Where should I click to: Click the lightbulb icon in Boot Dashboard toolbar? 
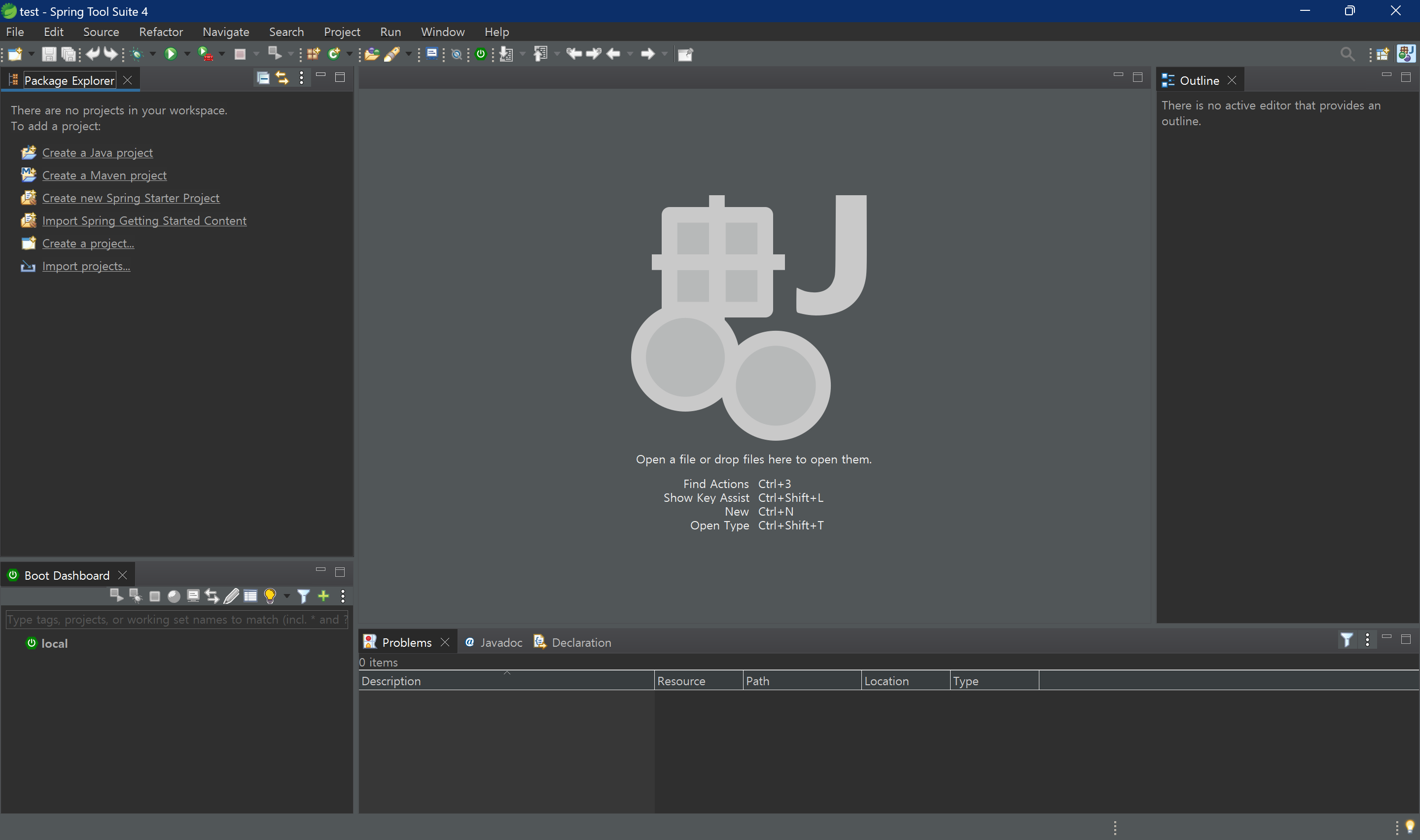pos(270,595)
